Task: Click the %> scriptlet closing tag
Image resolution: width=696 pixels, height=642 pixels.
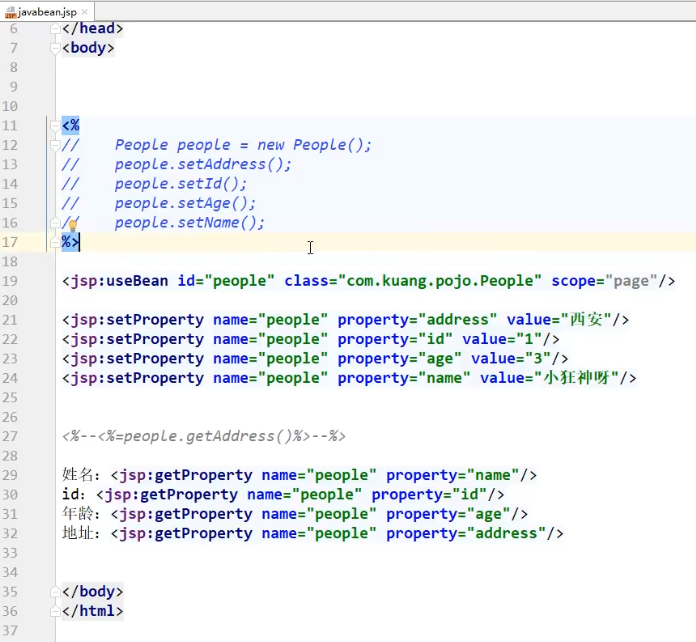Action: (71, 242)
